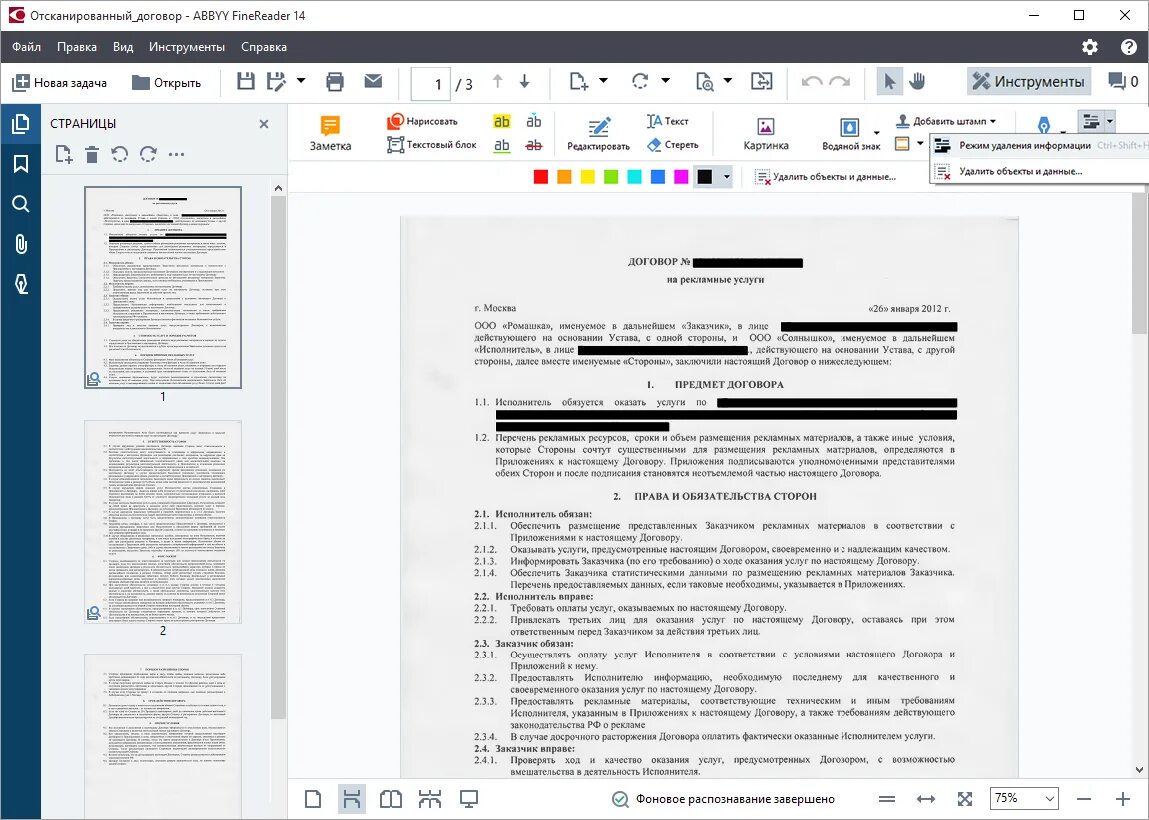Undo the last action
The height and width of the screenshot is (820, 1149).
812,82
